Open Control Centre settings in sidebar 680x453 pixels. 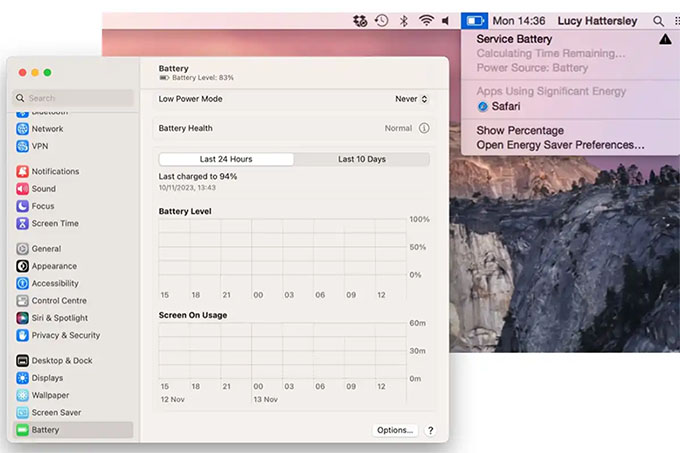(x=59, y=300)
